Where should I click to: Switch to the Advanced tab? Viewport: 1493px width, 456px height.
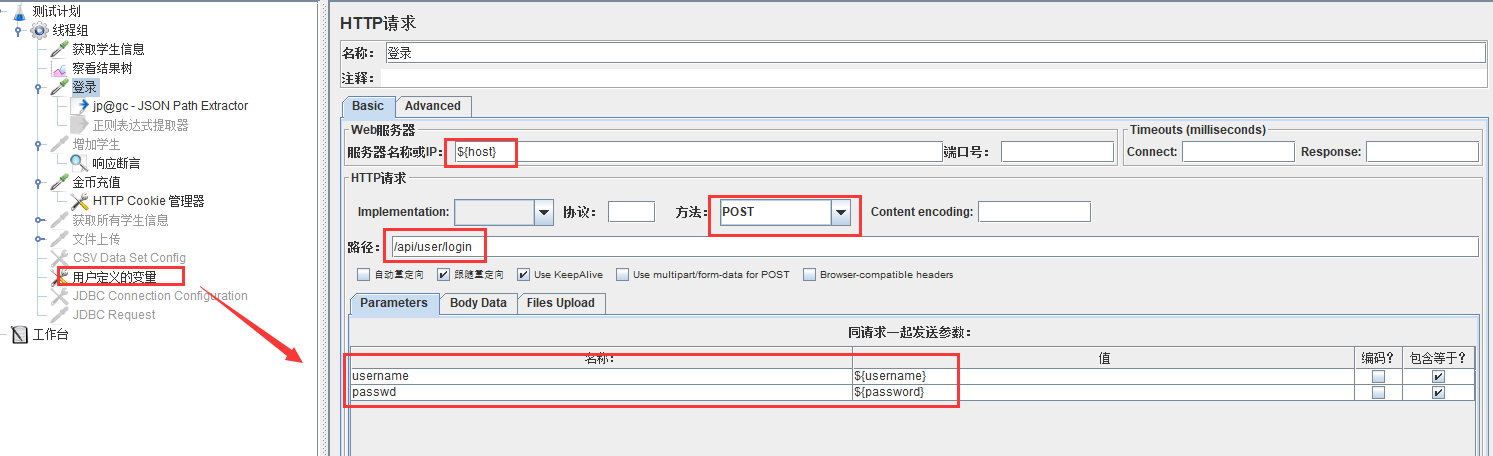(432, 106)
